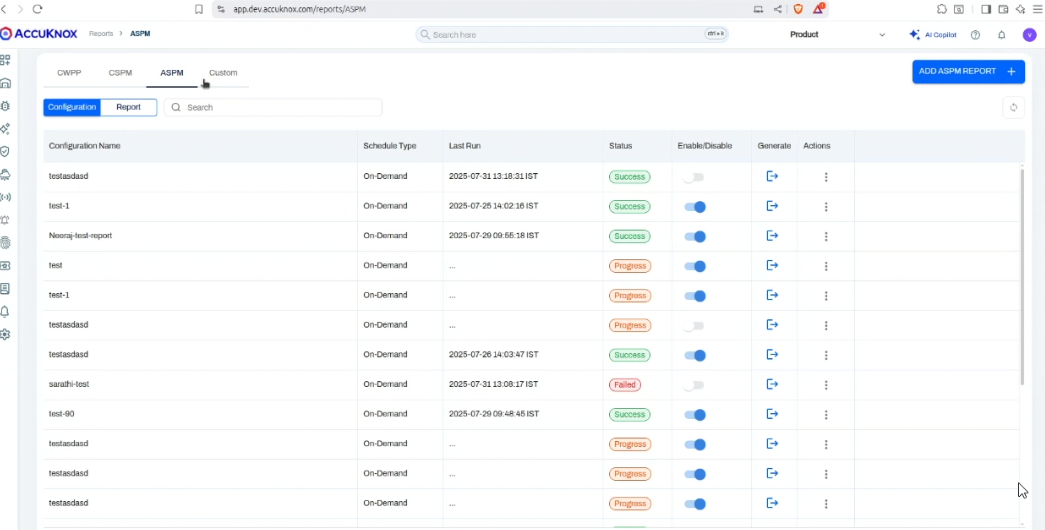Click the AccuKnox logo
Viewport: 1045px width, 530px height.
39,34
